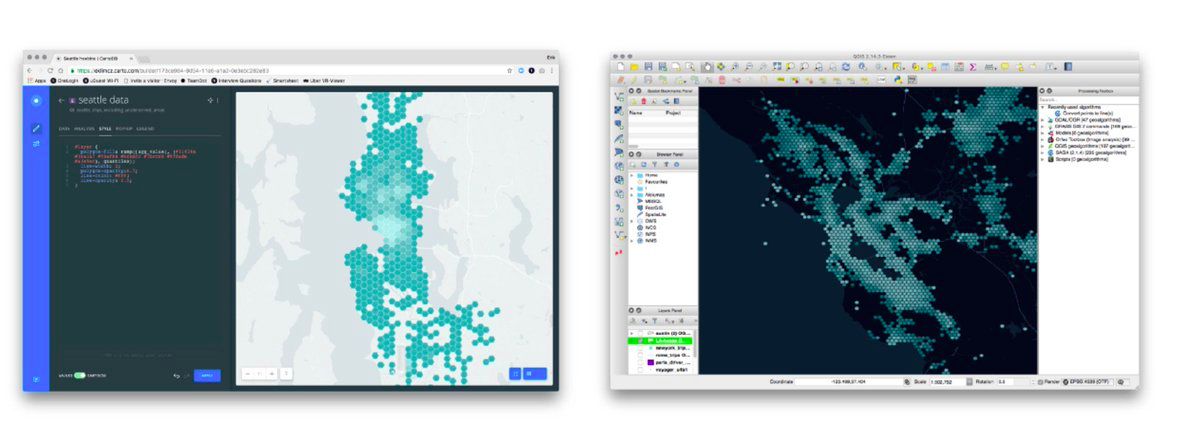Viewport: 1200px width, 423px height.
Task: Click the Save project icon in QGIS toolbar
Action: pyautogui.click(x=648, y=66)
